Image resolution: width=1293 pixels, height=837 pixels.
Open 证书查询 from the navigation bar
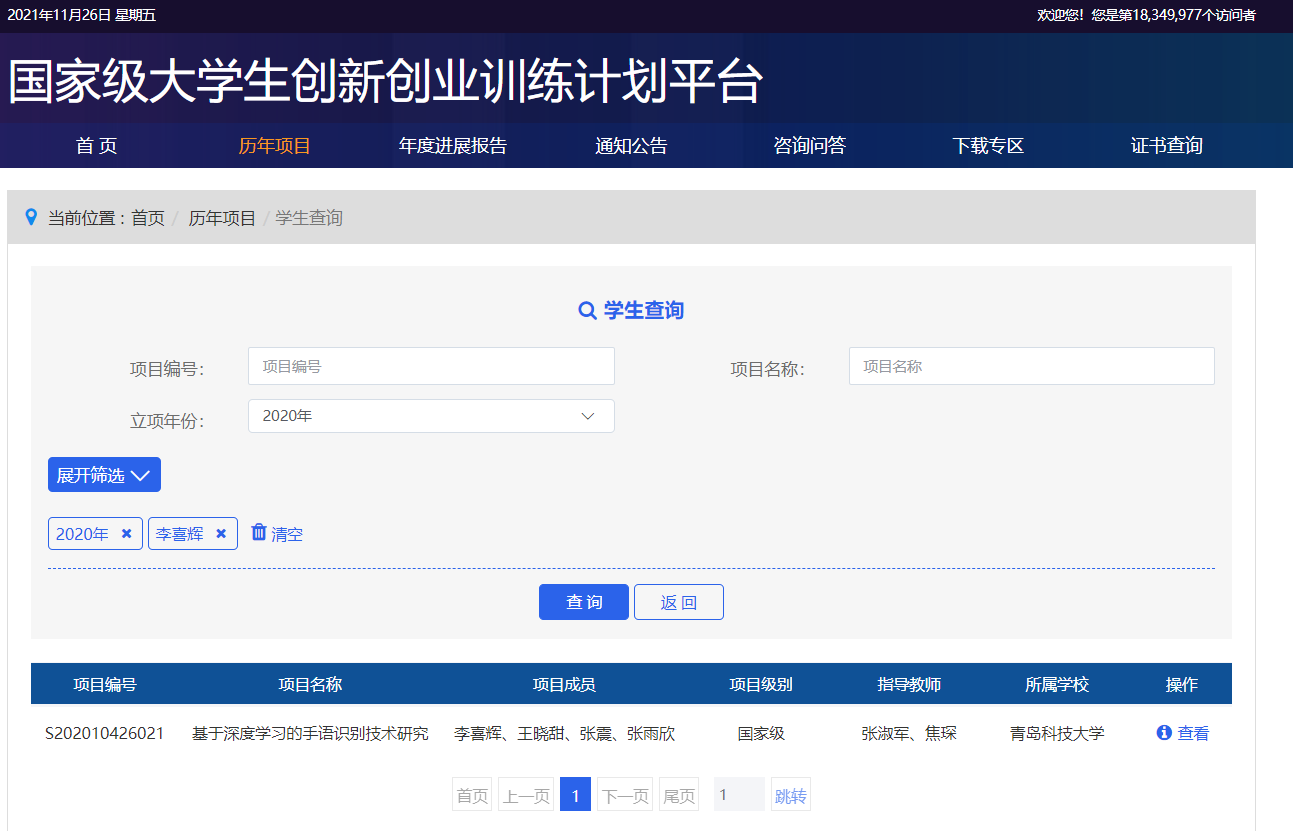pos(1166,146)
